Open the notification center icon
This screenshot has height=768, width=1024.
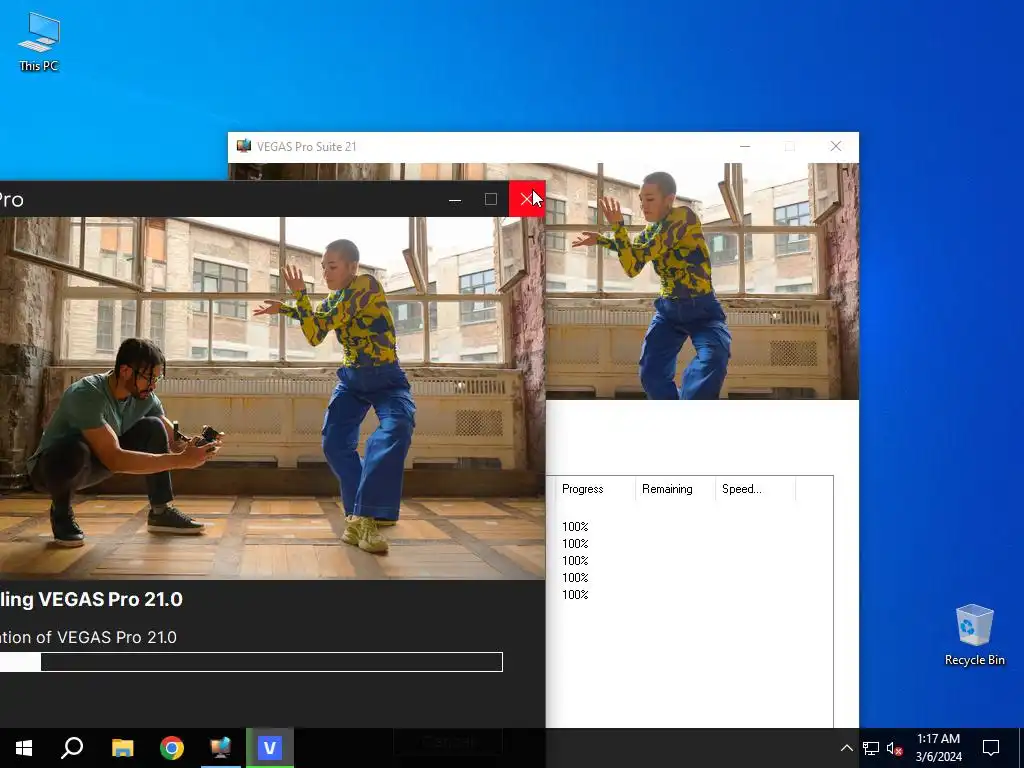(x=991, y=748)
